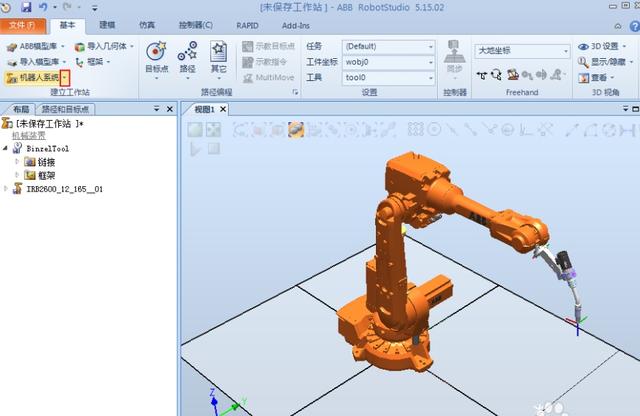The height and width of the screenshot is (416, 640).
Task: Select the Freehand move tool
Action: 482,76
